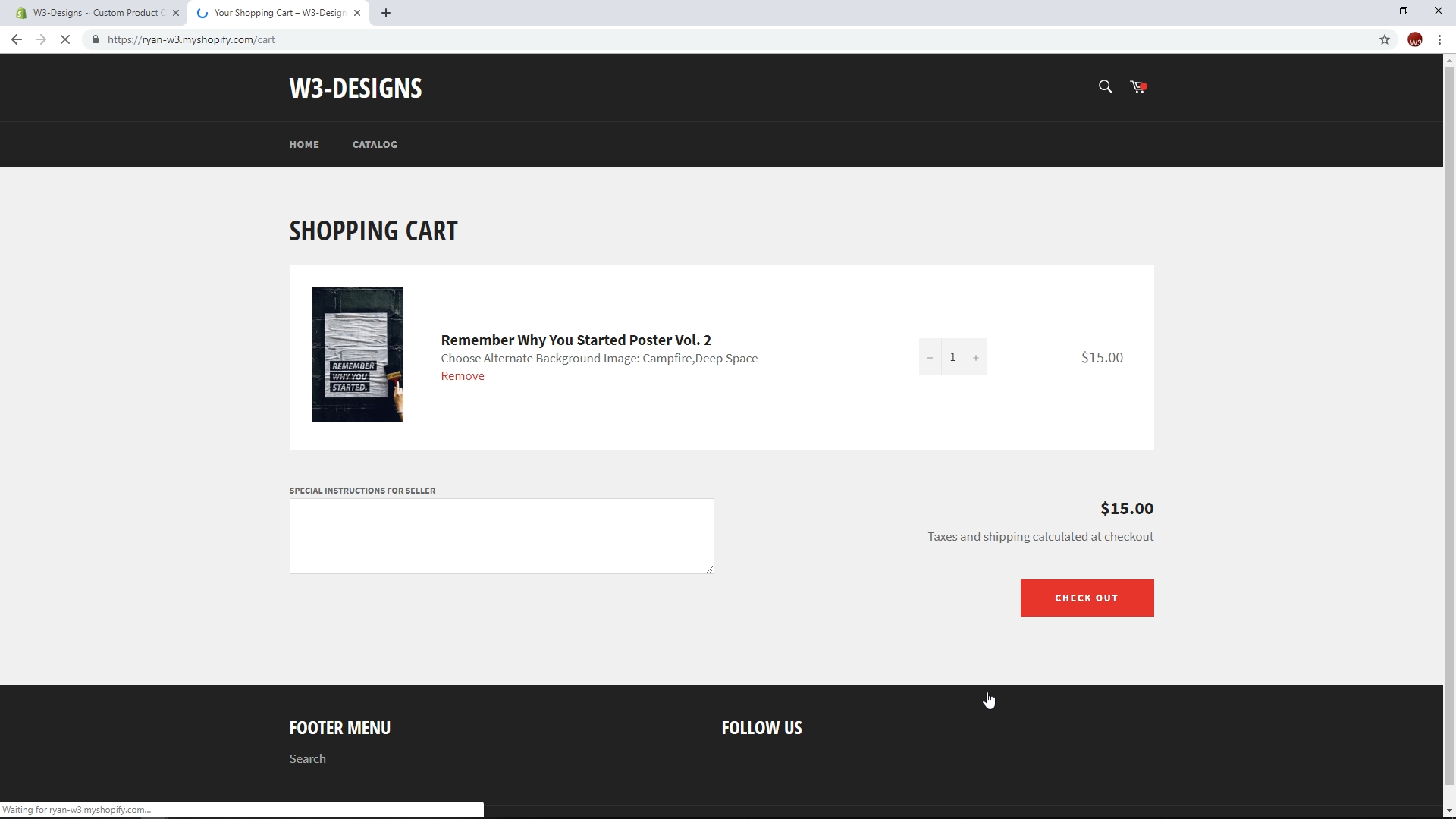Click the CHECK OUT button

(x=1087, y=598)
